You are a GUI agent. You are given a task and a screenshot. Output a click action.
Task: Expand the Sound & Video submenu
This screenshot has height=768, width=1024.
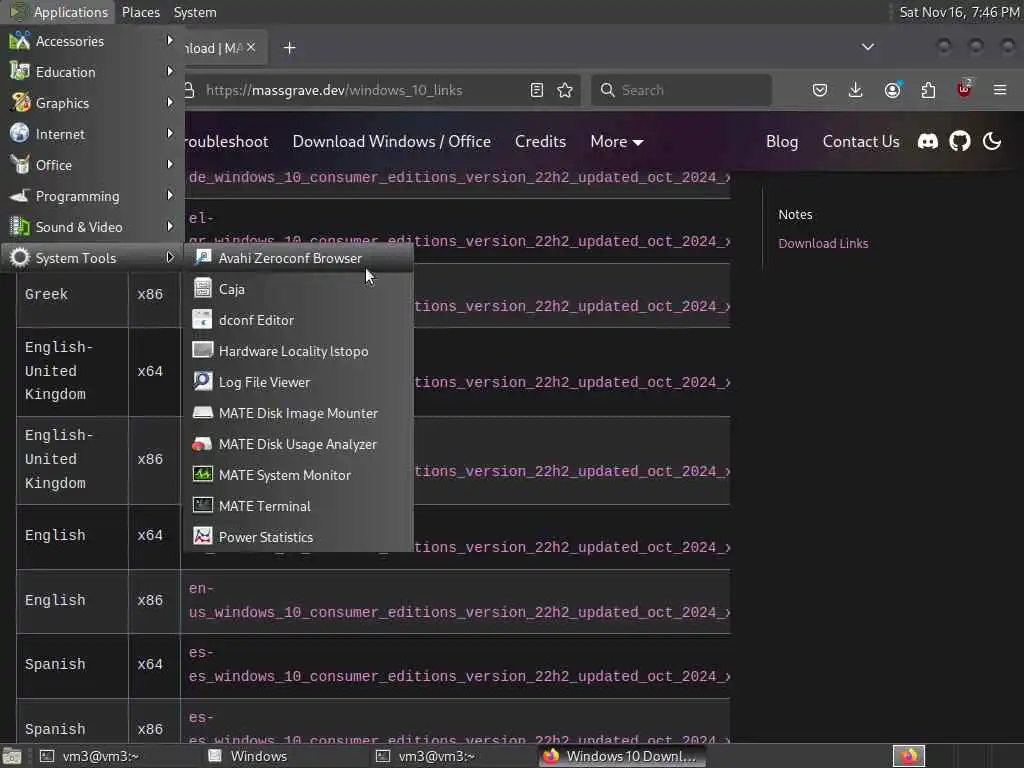click(91, 227)
